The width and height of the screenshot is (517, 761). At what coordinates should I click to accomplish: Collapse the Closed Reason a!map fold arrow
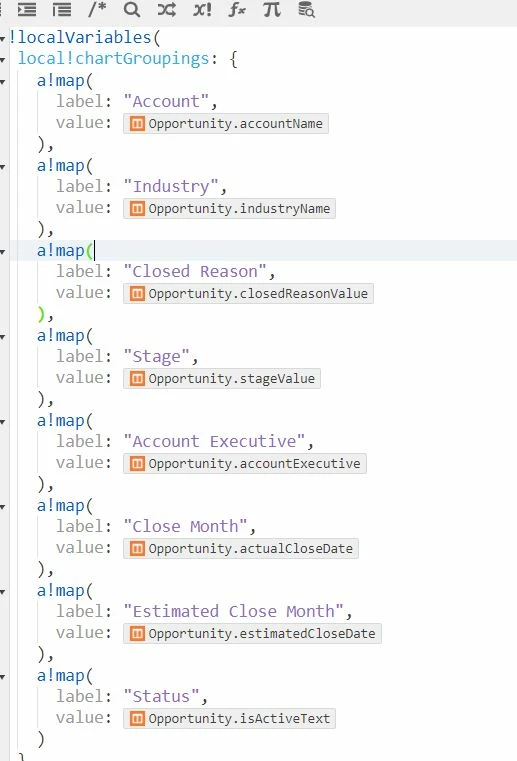3,251
